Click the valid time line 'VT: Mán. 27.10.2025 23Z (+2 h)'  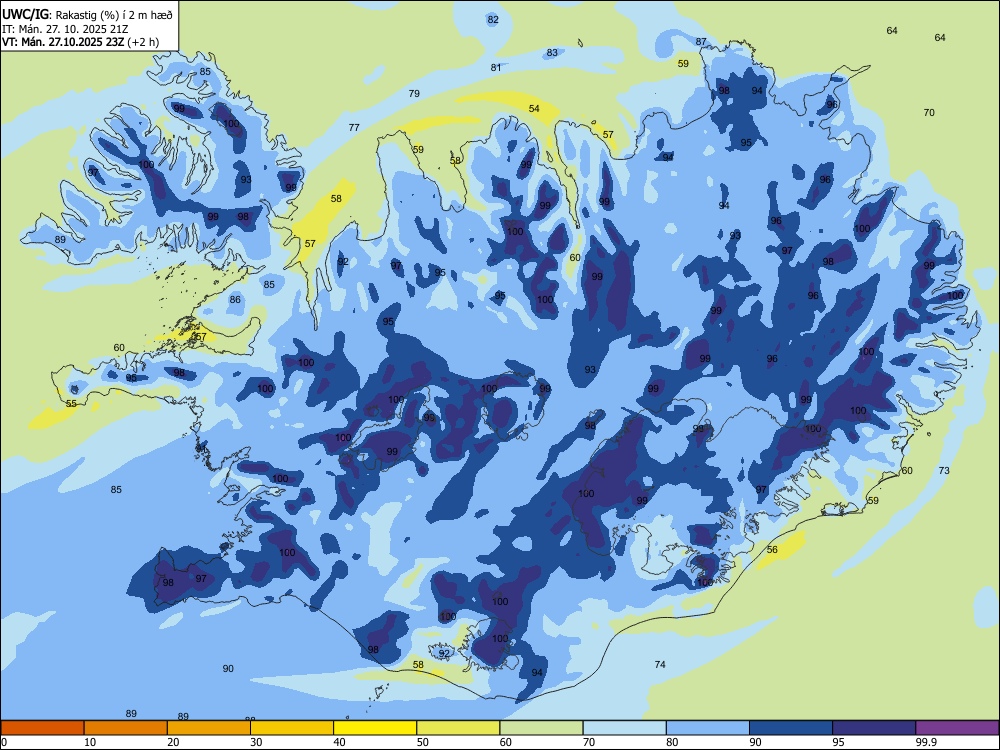[x=81, y=42]
